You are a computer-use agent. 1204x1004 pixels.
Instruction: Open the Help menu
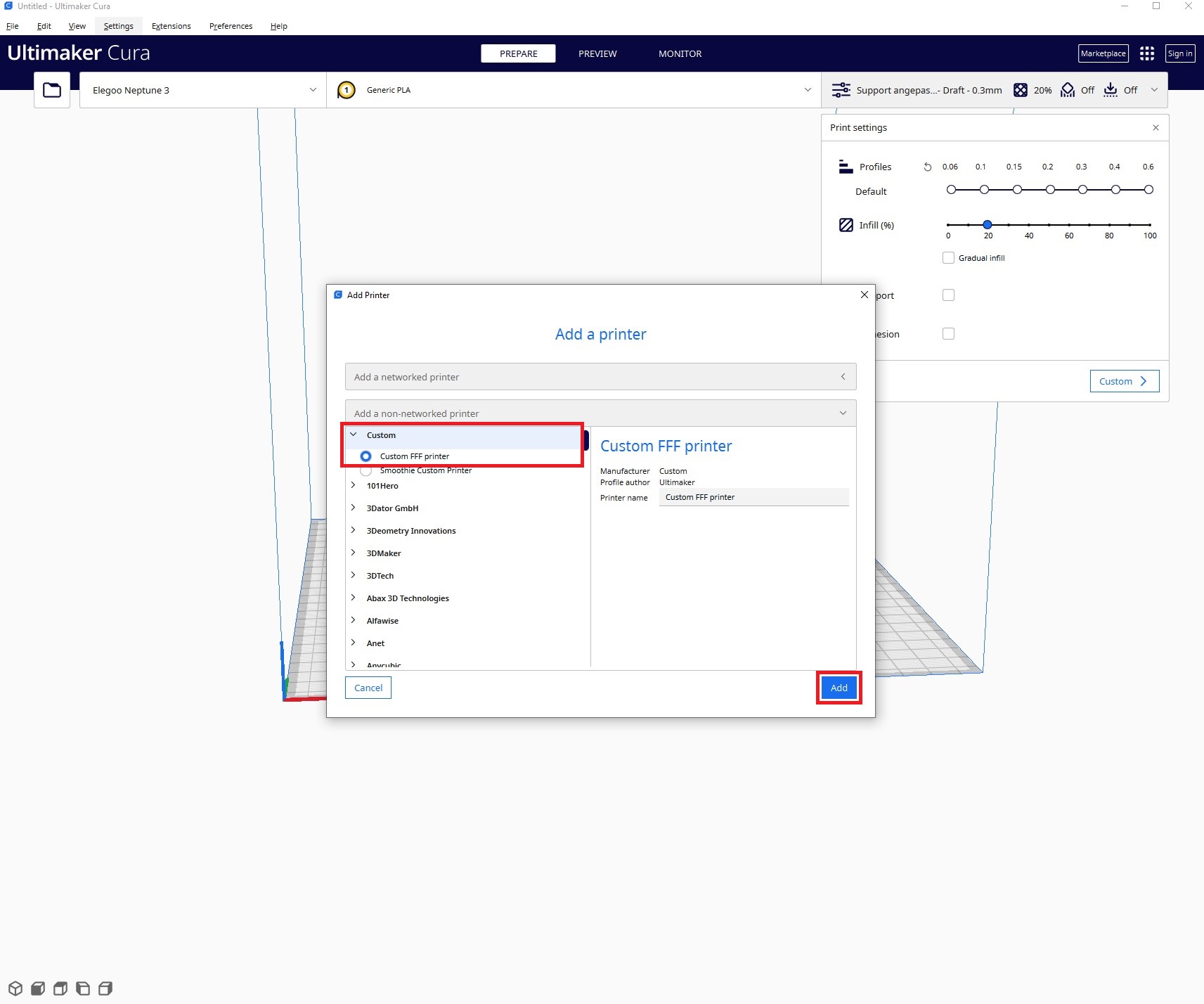(278, 26)
